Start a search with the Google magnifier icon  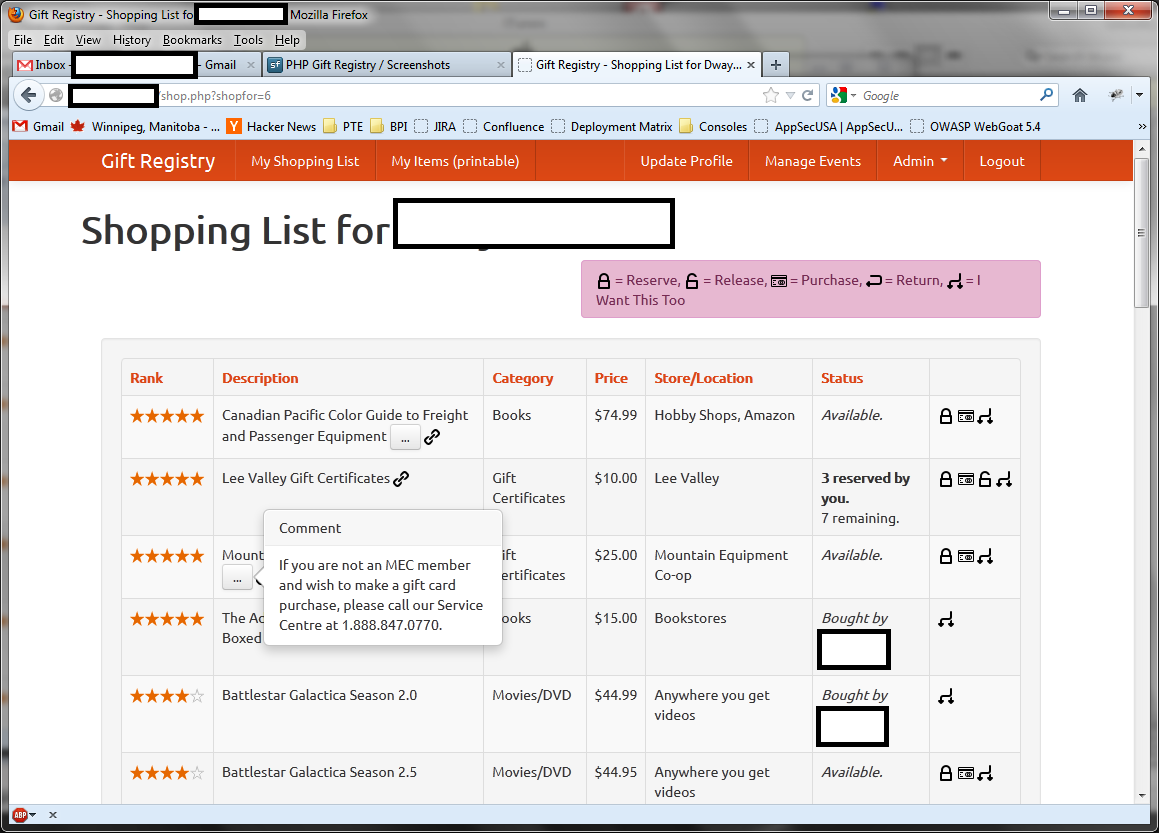point(1046,95)
